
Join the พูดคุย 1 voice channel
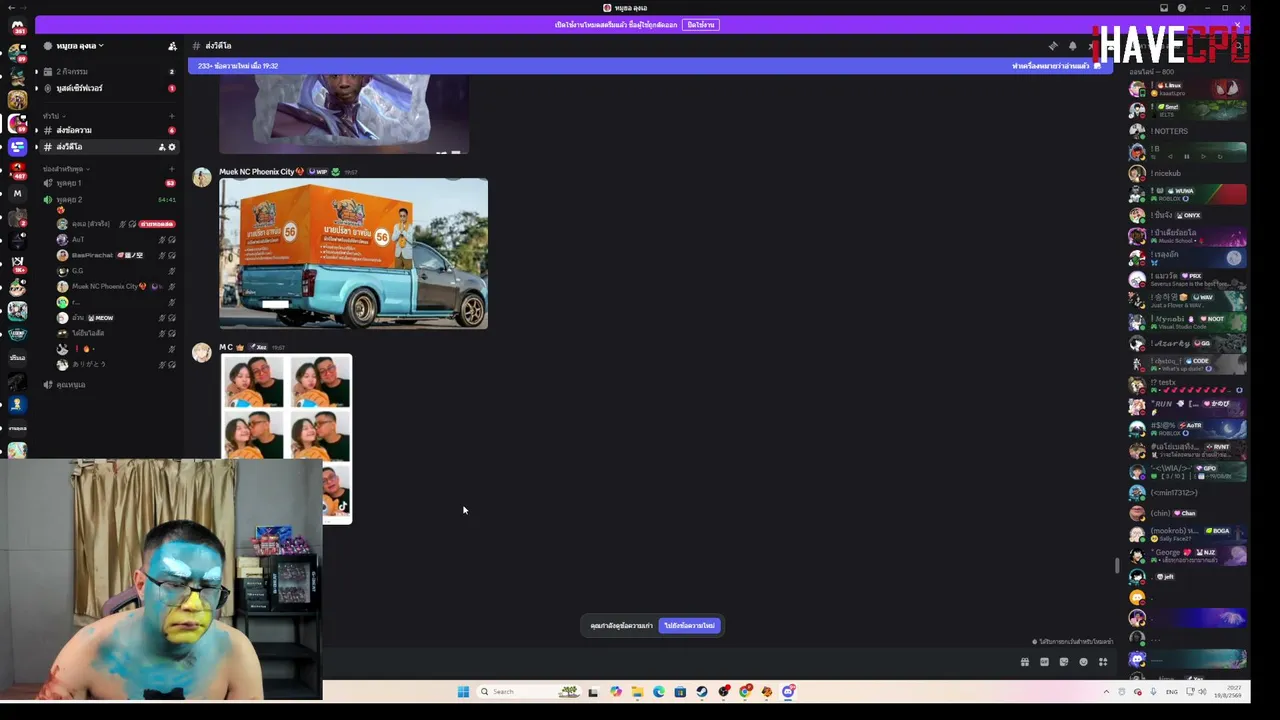[x=109, y=183]
